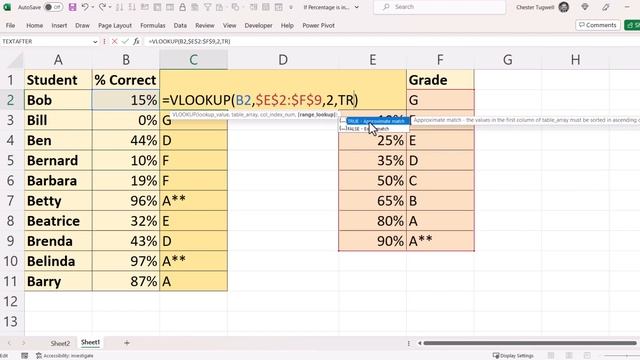Screen dimensions: 640x360
Task: Click the green Share button
Action: 632,25
